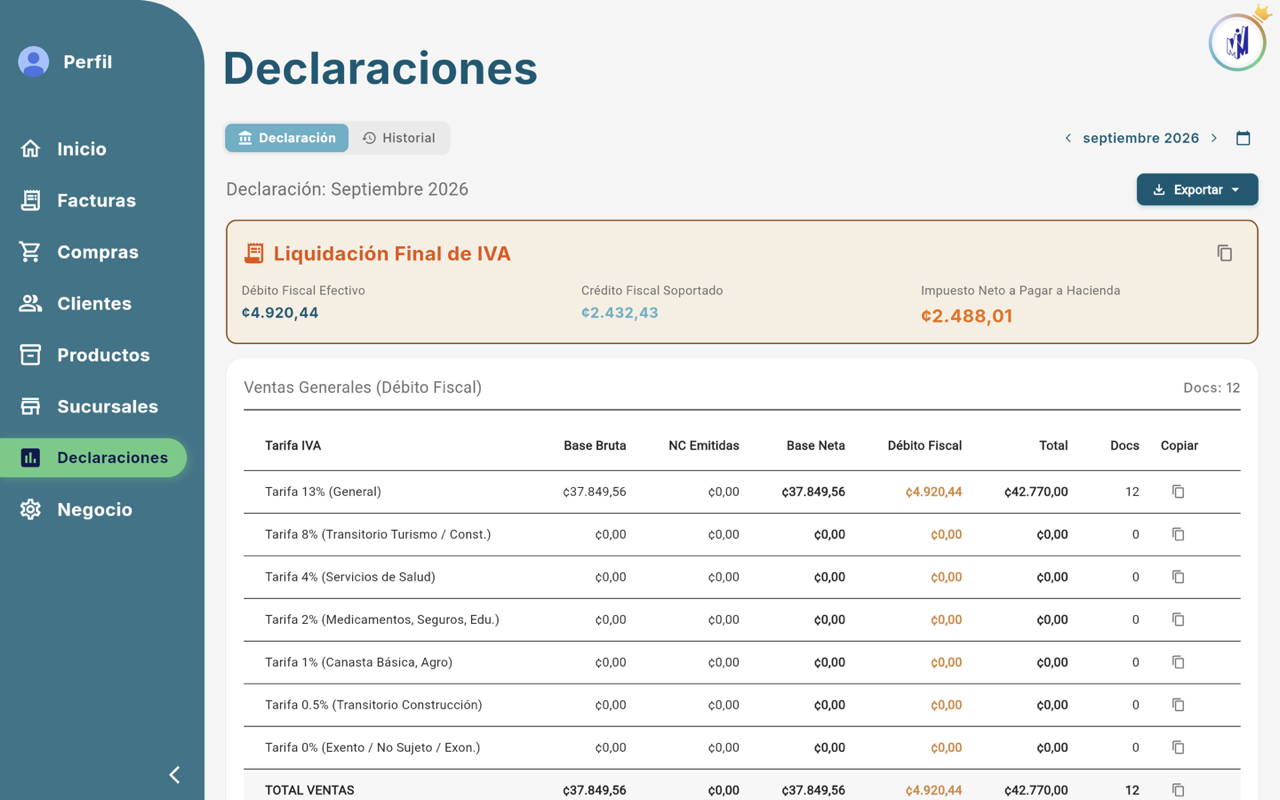Click the ¢2.432,43 crédito fiscal value
Image resolution: width=1280 pixels, height=800 pixels.
(x=620, y=313)
